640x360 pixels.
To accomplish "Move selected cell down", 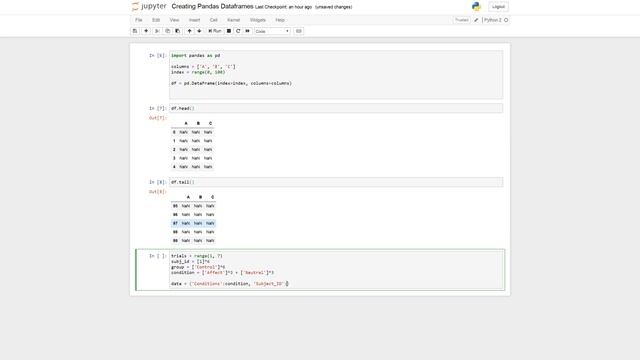I will click(x=199, y=31).
